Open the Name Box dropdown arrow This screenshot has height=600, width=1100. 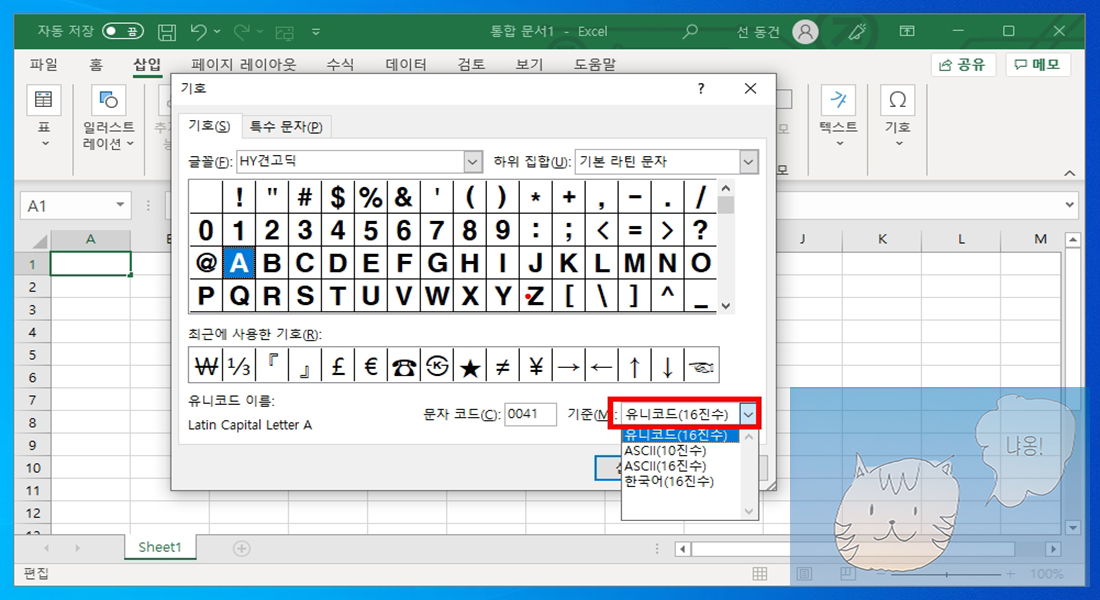[x=120, y=205]
